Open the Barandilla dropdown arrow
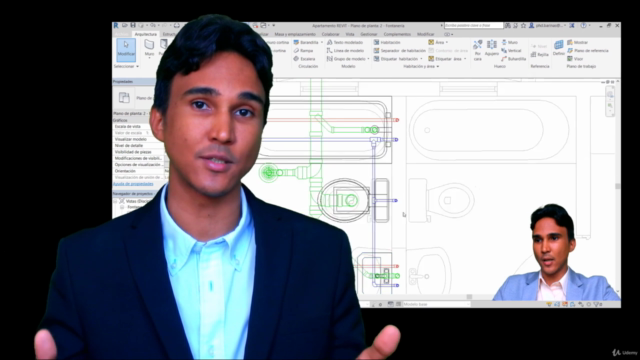Viewport: 640px width, 360px height. pos(322,42)
